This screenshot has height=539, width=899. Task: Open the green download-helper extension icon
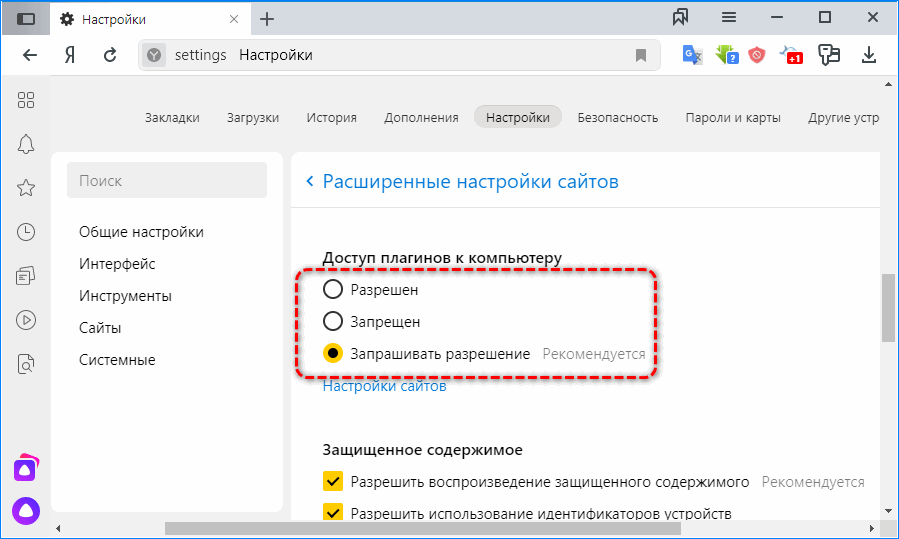coord(727,55)
